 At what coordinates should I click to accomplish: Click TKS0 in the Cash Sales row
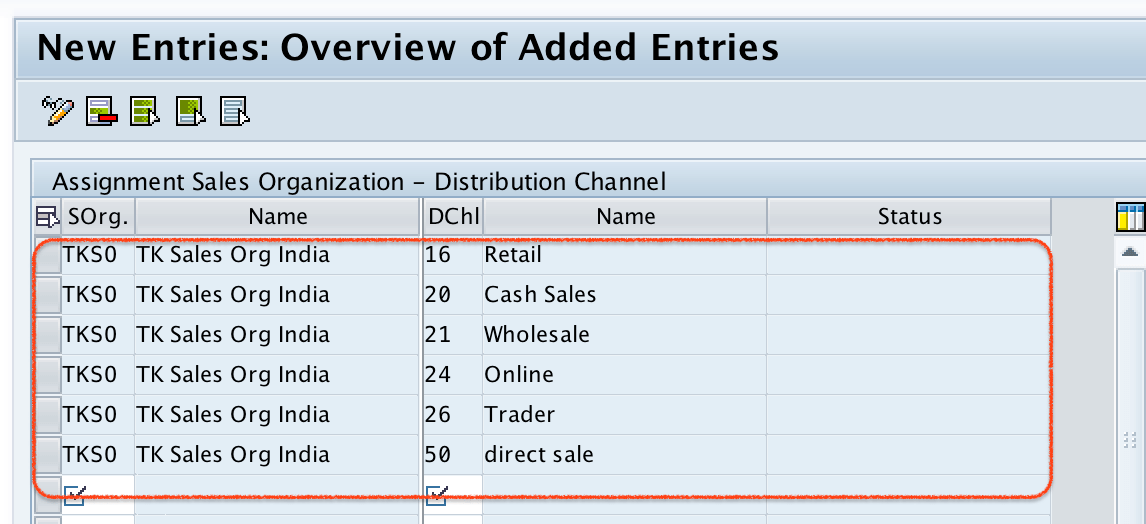click(90, 295)
